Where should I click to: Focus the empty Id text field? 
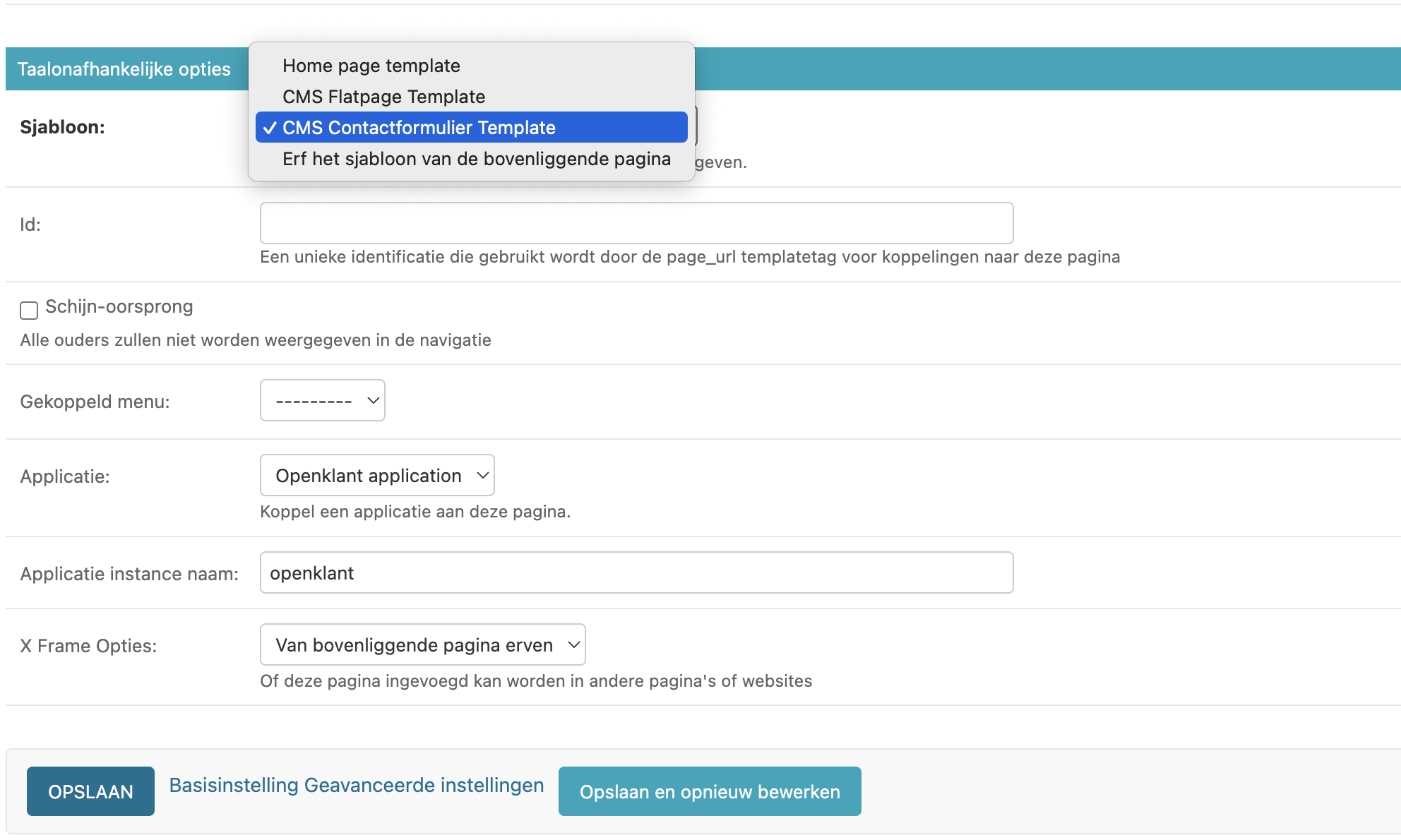point(636,223)
